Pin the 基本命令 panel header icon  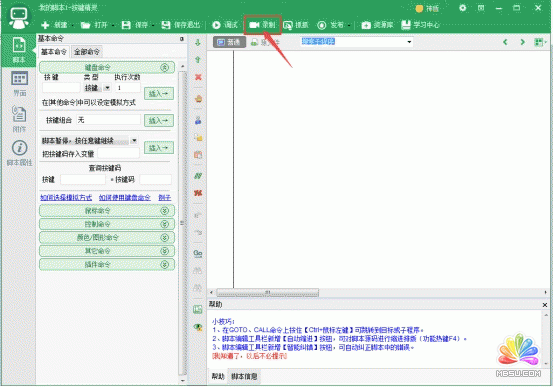(182, 38)
